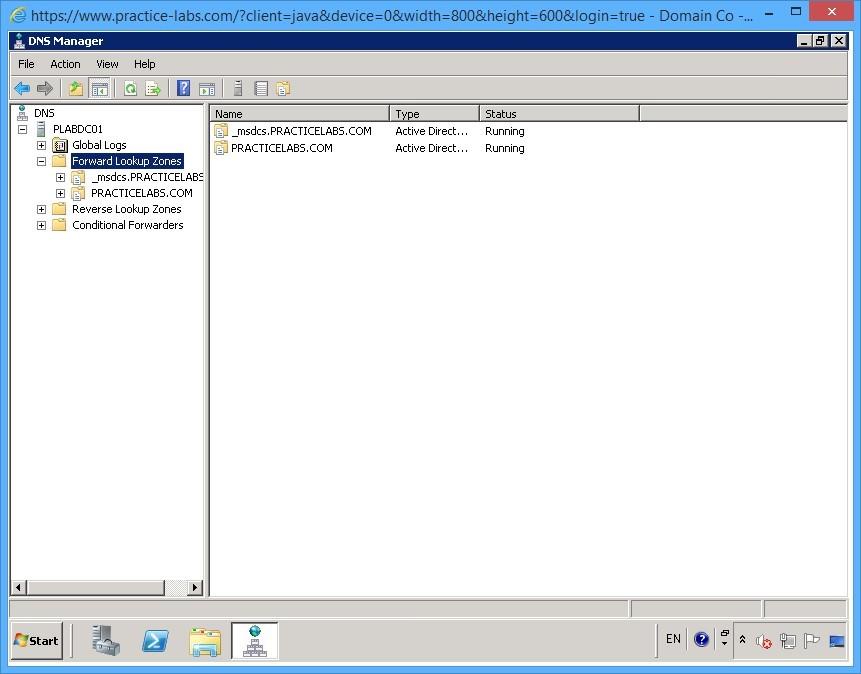Open Help using the question mark toolbar icon
The width and height of the screenshot is (861, 674).
click(x=182, y=88)
